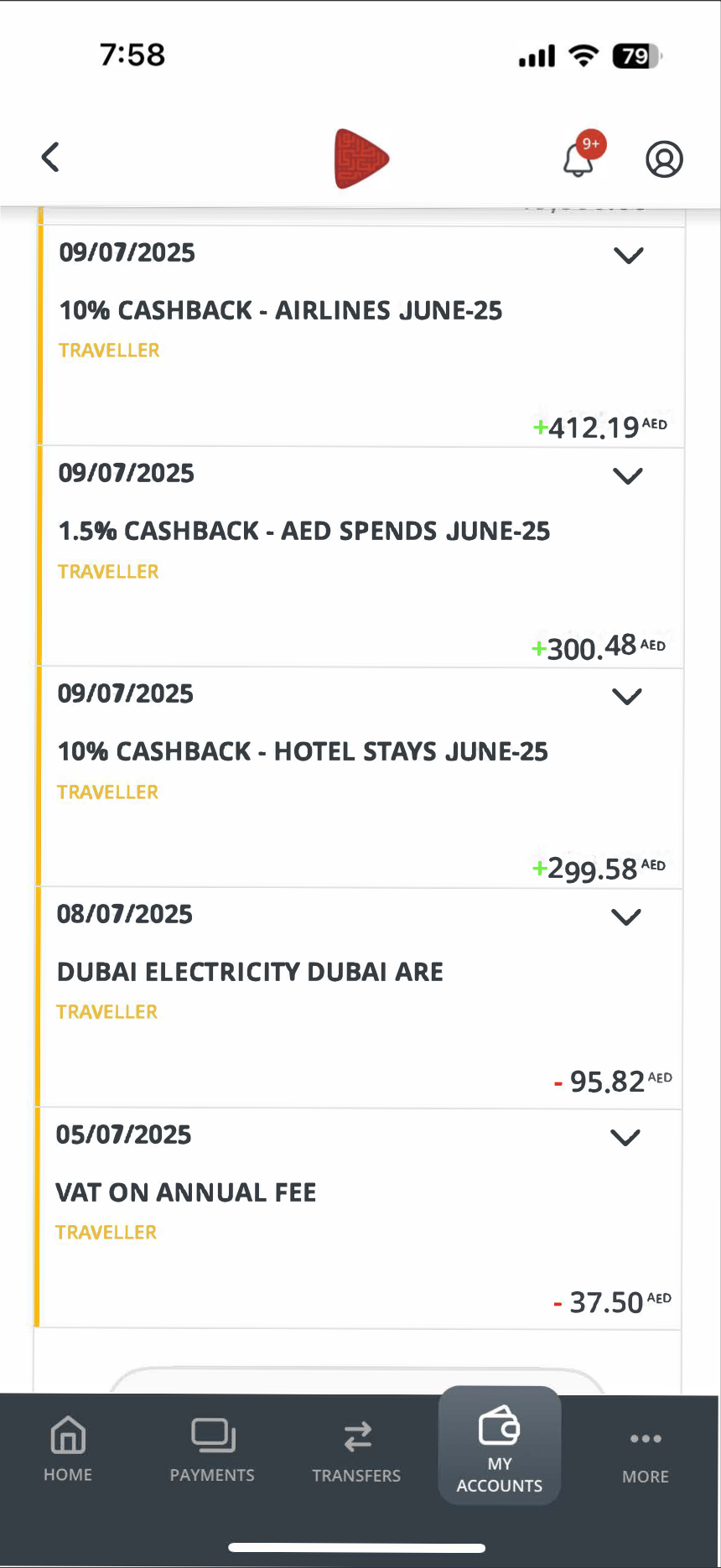Open the Payments tab
This screenshot has height=1568, width=721.
tap(212, 1449)
